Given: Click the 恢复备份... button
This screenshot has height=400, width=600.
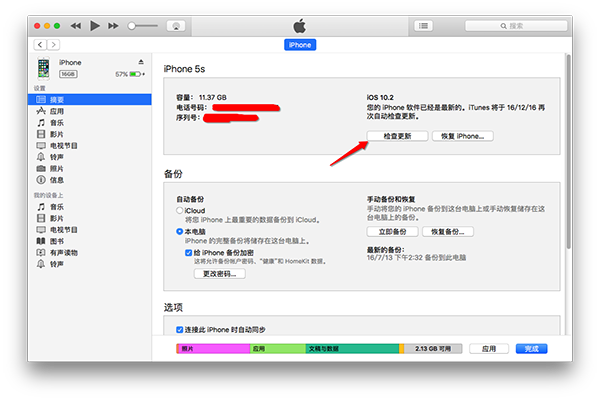Looking at the screenshot, I should pos(448,232).
